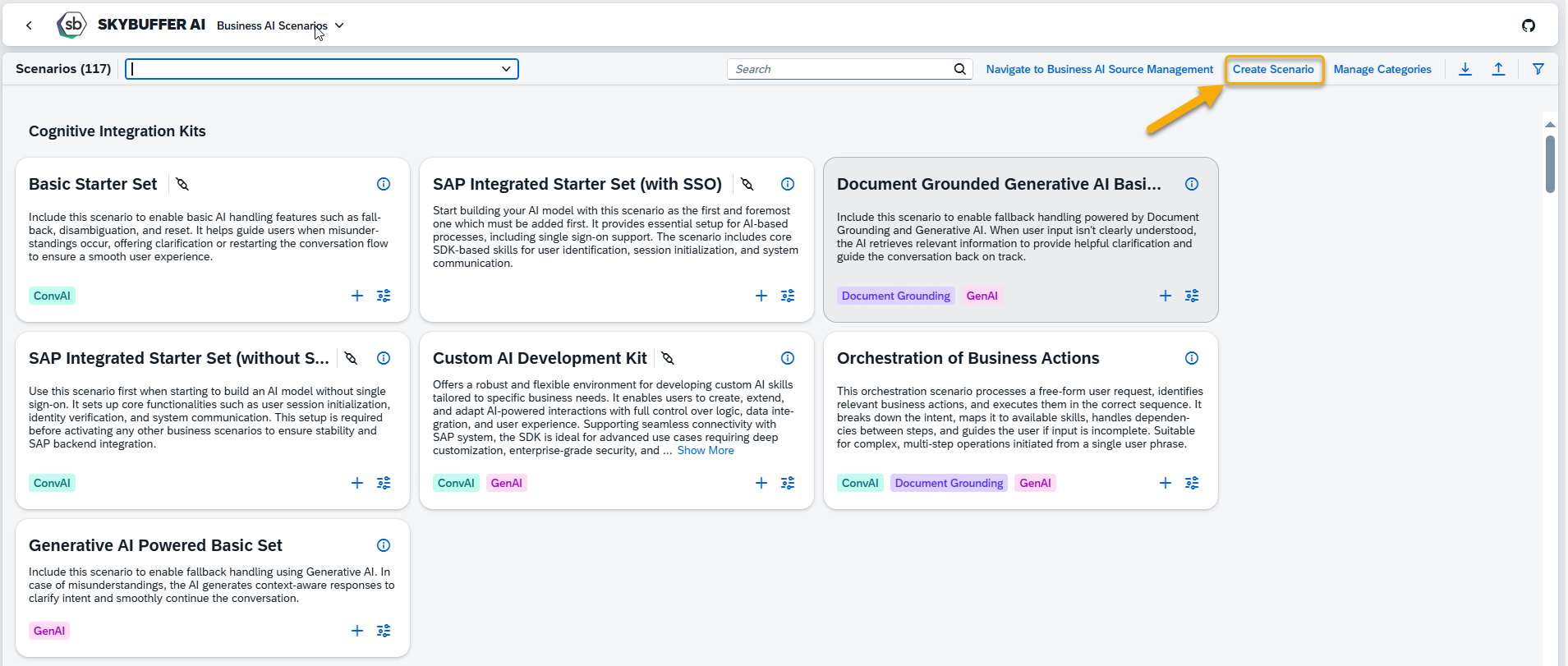The height and width of the screenshot is (666, 1568).
Task: Click GenAI tag on Generative AI Powered Basic Set
Action: pyautogui.click(x=48, y=631)
